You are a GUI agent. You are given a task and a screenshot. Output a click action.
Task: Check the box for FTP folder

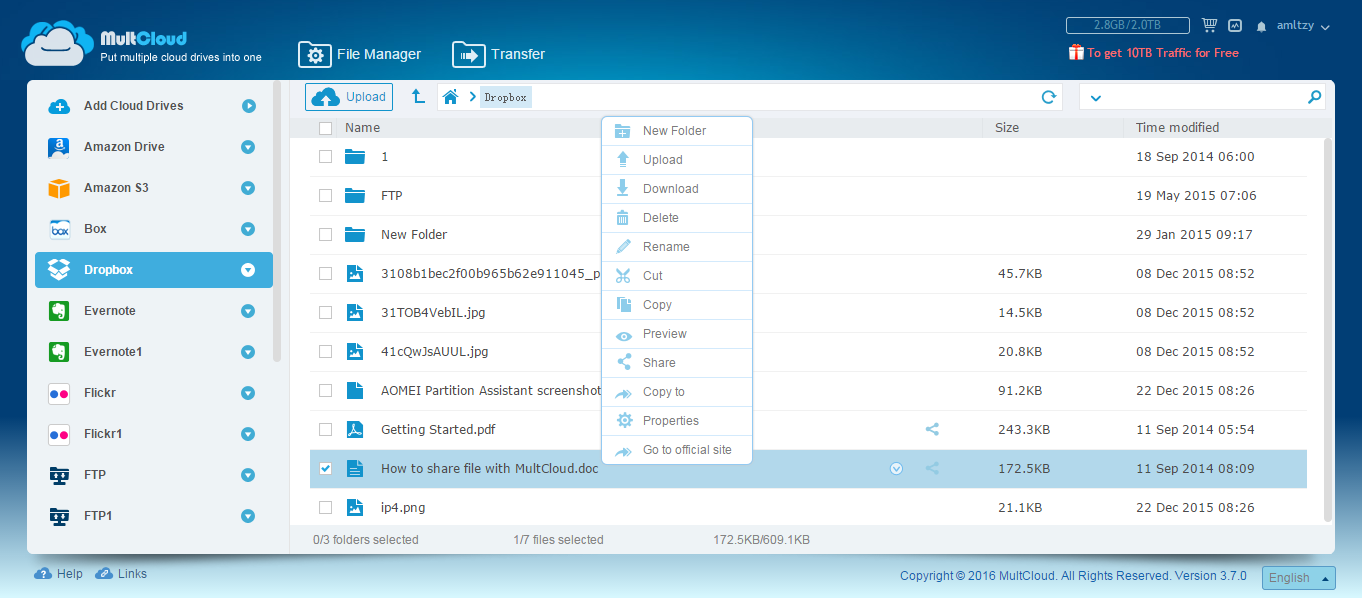coord(325,195)
